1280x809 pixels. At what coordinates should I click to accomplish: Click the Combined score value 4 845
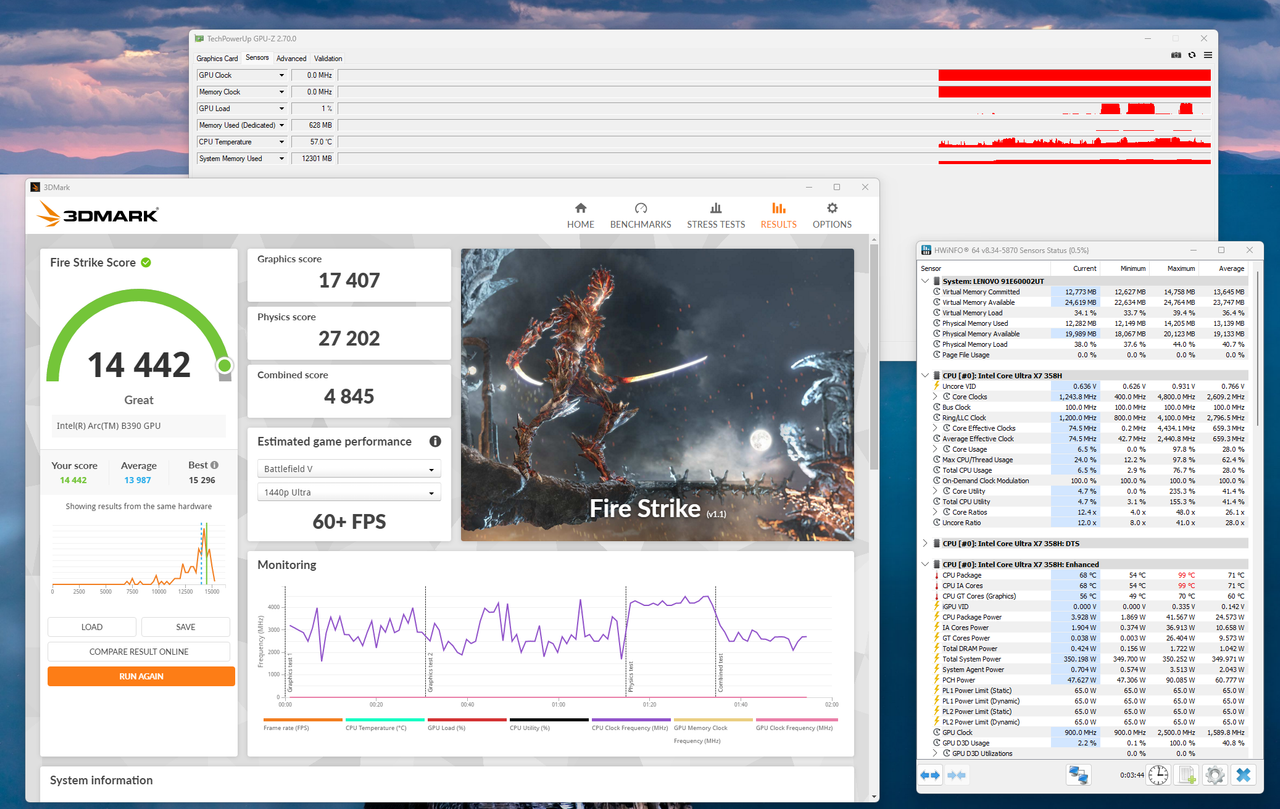tap(349, 397)
